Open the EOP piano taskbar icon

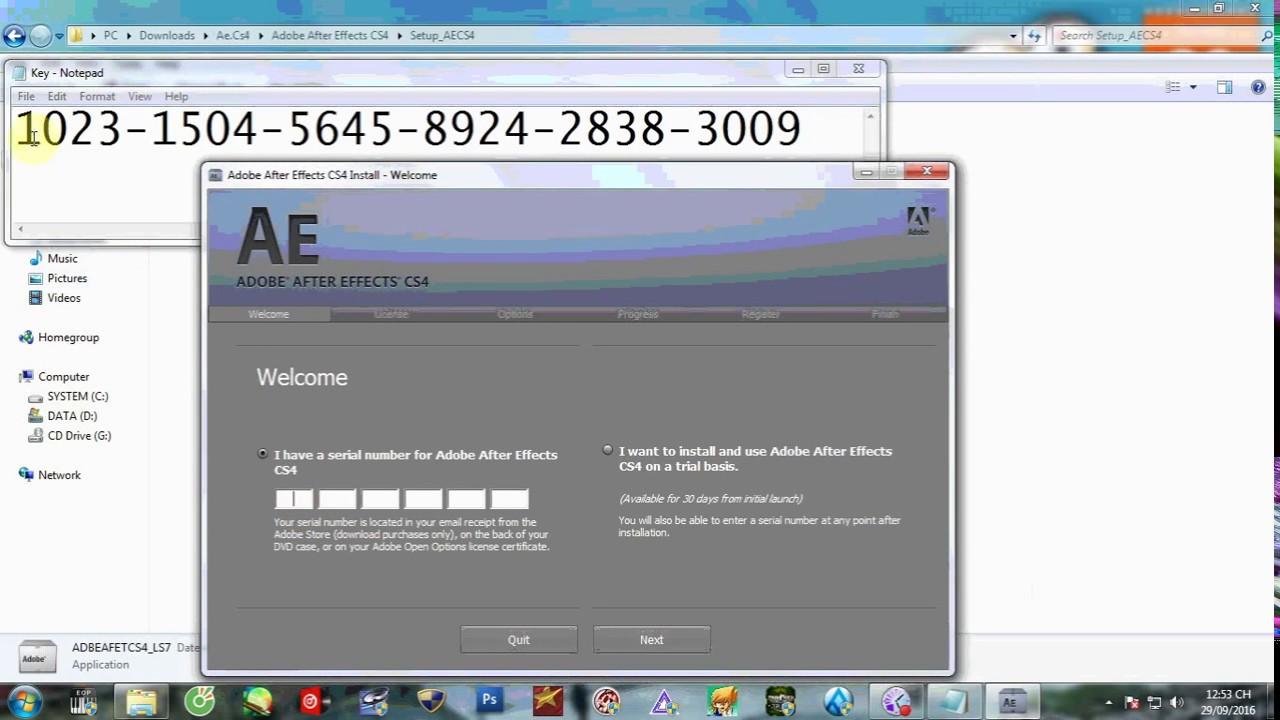tap(84, 702)
